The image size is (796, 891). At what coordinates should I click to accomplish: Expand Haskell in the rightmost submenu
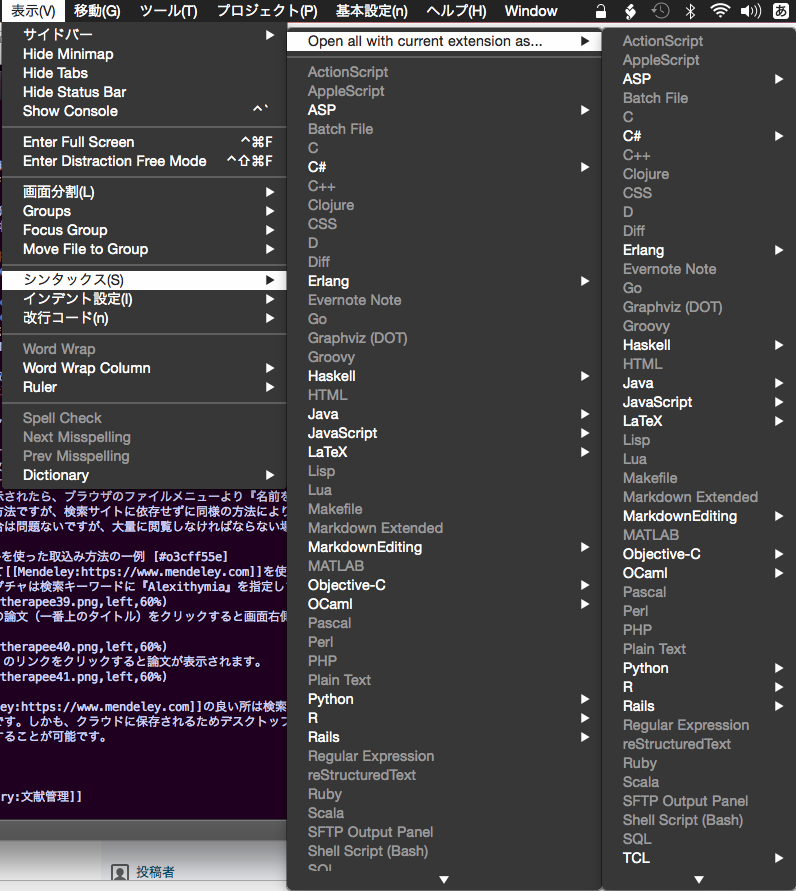pyautogui.click(x=699, y=345)
